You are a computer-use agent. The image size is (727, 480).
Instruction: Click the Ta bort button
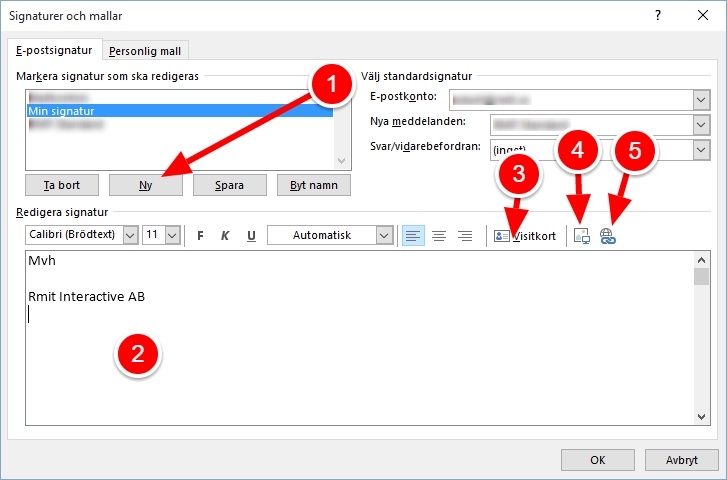coord(62,185)
